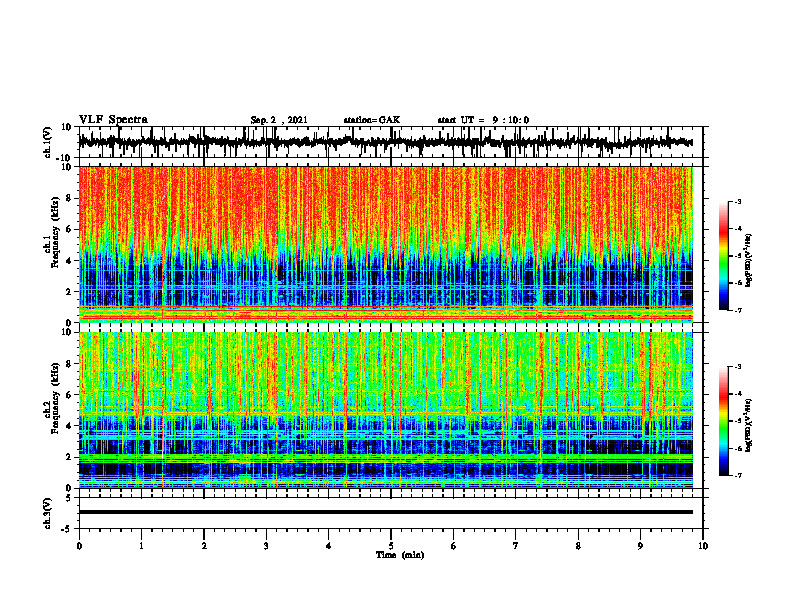Click the ch.2 color bar '-7' label
Image resolution: width=792 pixels, height=612 pixels.
[x=738, y=475]
